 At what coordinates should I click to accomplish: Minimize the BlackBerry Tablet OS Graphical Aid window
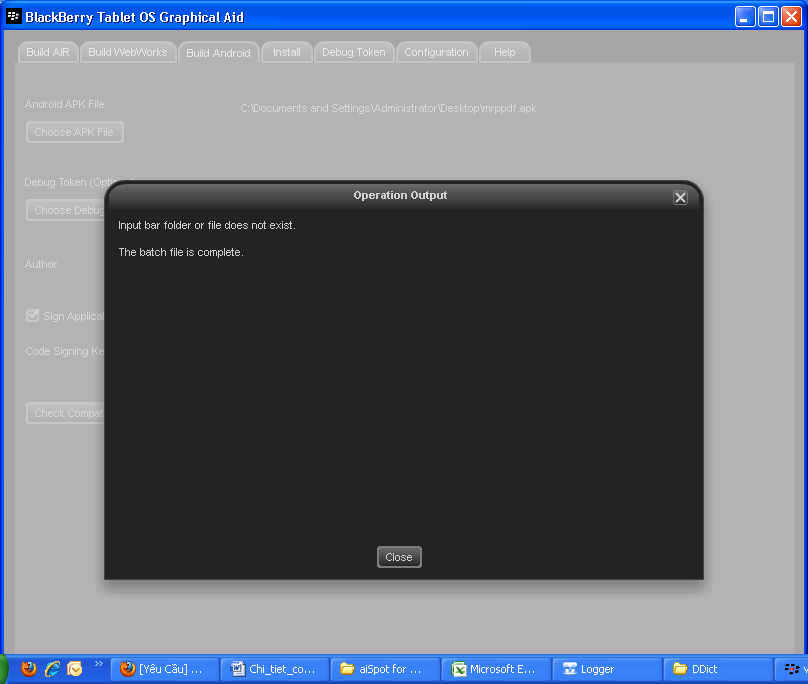click(745, 17)
